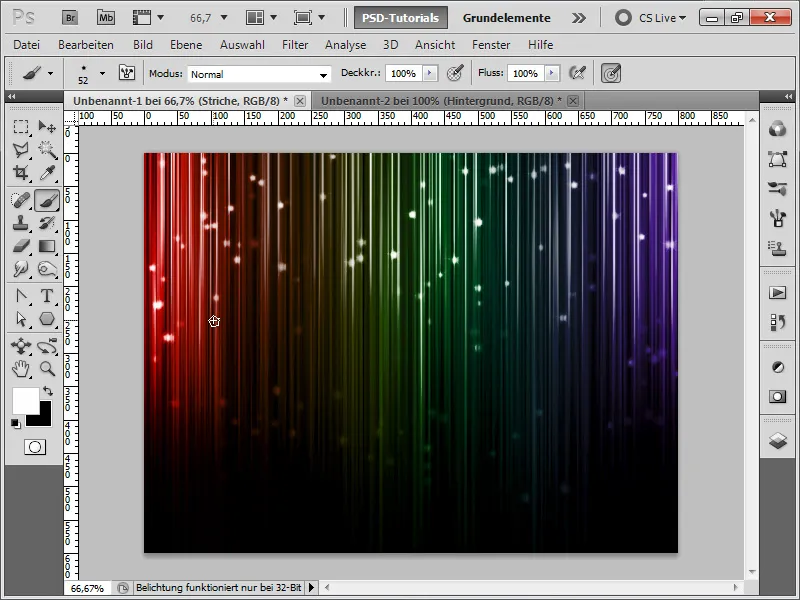Select the Polygonal Lasso tool
Viewport: 800px width, 600px height.
coord(21,149)
